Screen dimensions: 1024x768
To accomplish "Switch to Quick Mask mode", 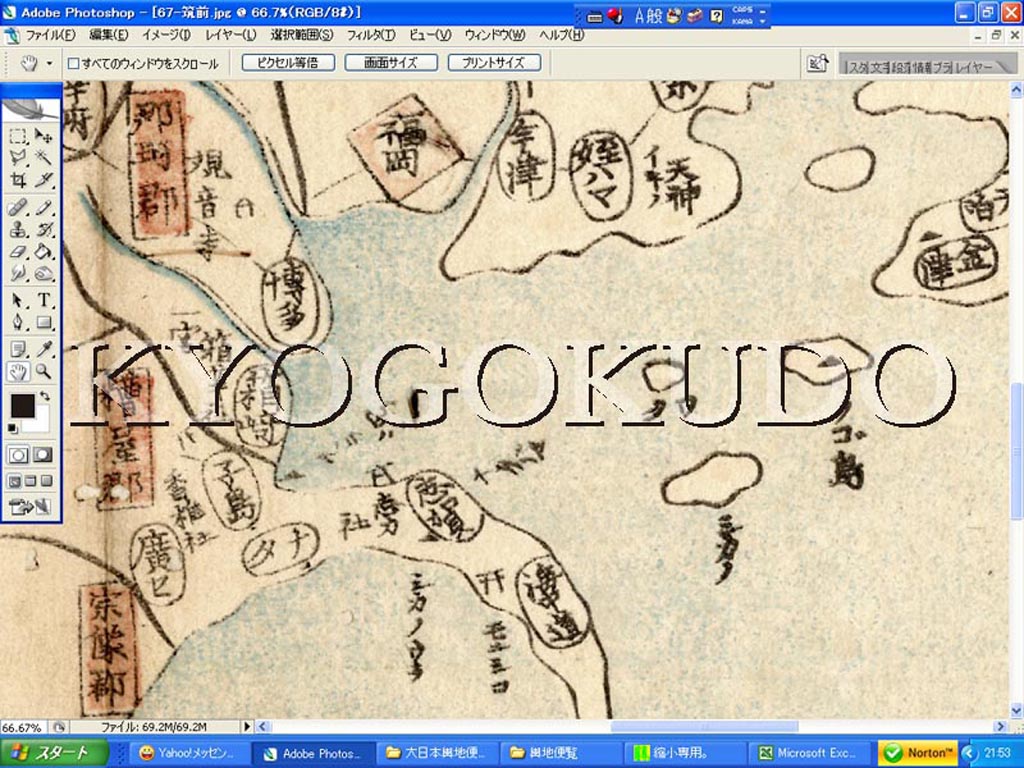I will coord(43,455).
